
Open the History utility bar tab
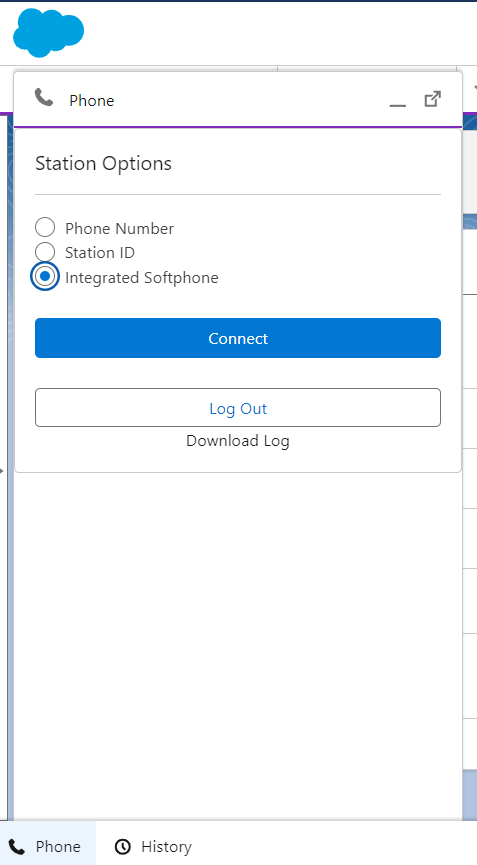click(153, 846)
